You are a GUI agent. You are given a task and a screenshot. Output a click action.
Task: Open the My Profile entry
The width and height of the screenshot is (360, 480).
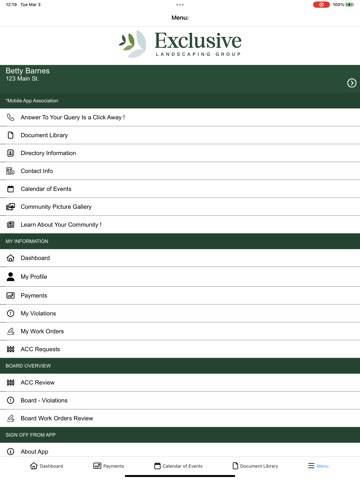(180, 277)
